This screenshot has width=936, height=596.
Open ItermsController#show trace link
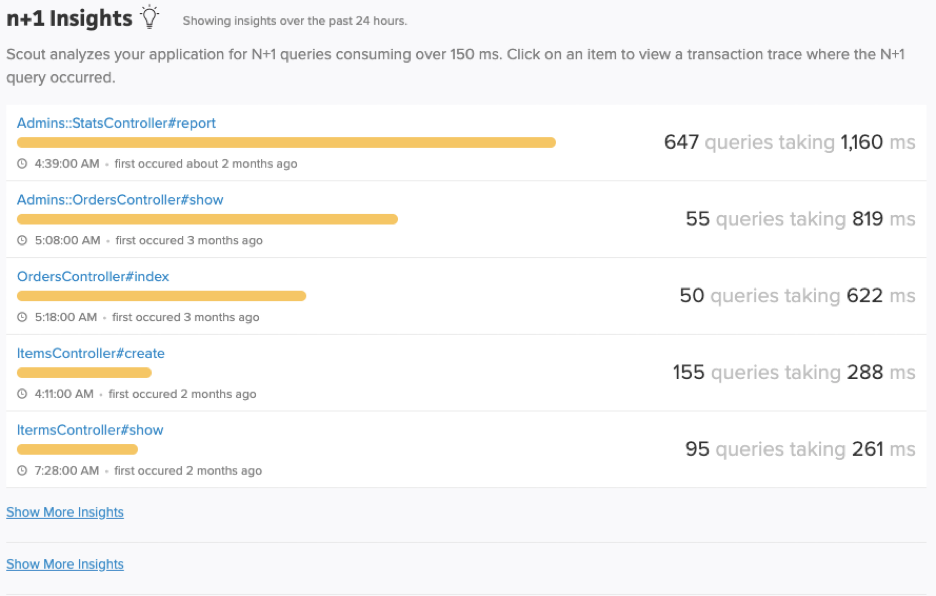pyautogui.click(x=90, y=430)
